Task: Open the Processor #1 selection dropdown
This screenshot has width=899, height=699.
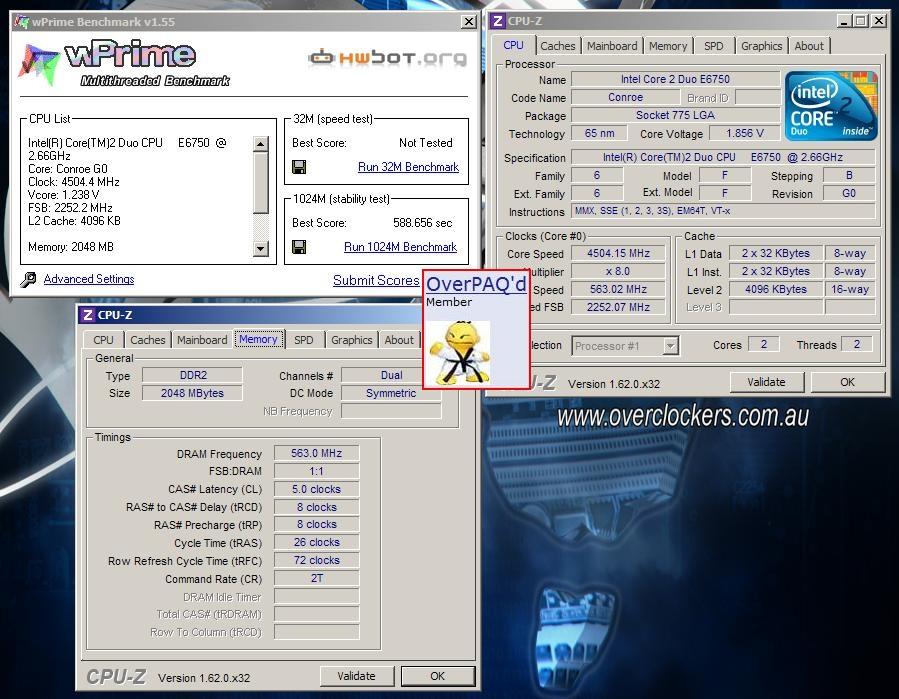Action: coord(670,346)
